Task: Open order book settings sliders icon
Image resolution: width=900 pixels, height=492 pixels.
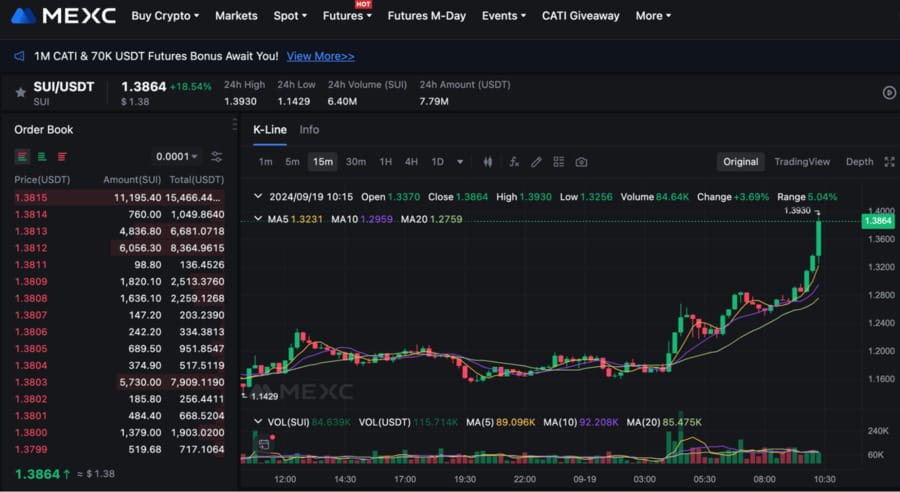Action: (x=216, y=156)
